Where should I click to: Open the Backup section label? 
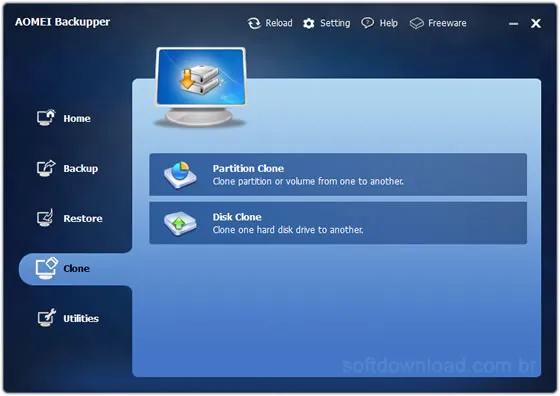[x=81, y=169]
